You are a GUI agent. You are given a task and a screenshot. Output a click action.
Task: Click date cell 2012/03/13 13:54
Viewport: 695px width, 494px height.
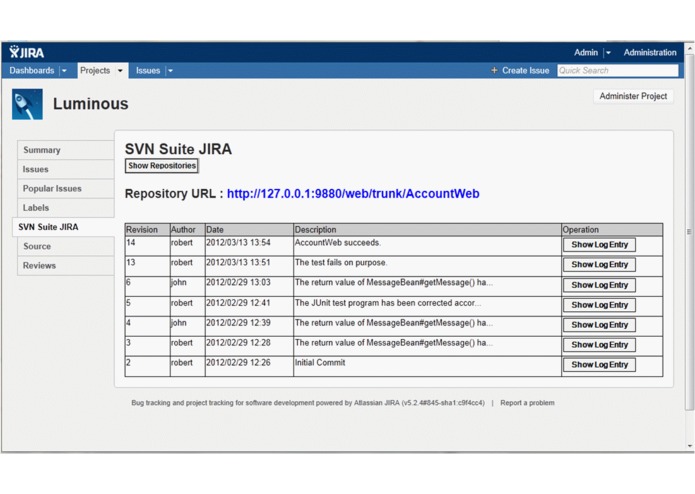click(x=249, y=246)
